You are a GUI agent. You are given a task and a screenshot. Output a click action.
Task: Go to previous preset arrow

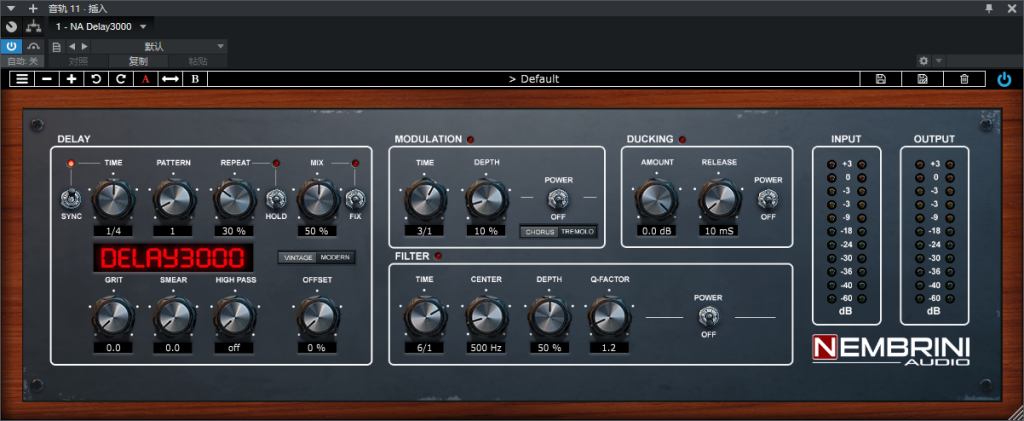(x=72, y=46)
